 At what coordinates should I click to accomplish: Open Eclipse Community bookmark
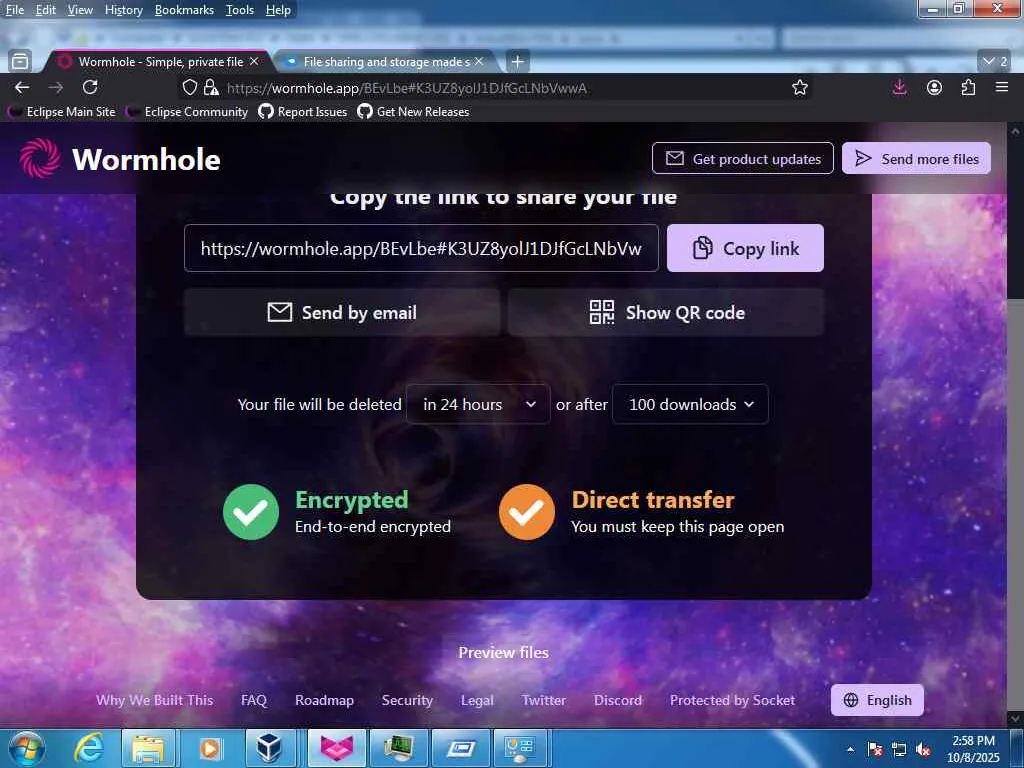coord(187,112)
